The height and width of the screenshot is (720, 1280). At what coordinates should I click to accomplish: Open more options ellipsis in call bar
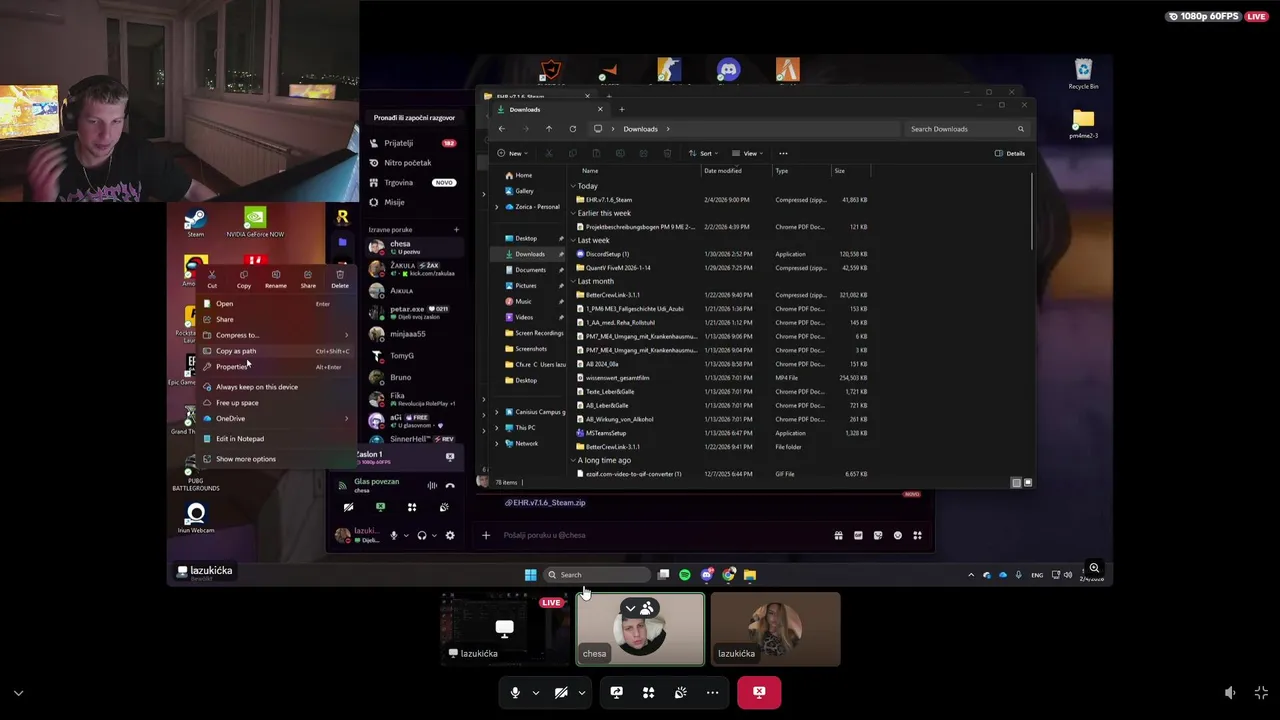[712, 692]
